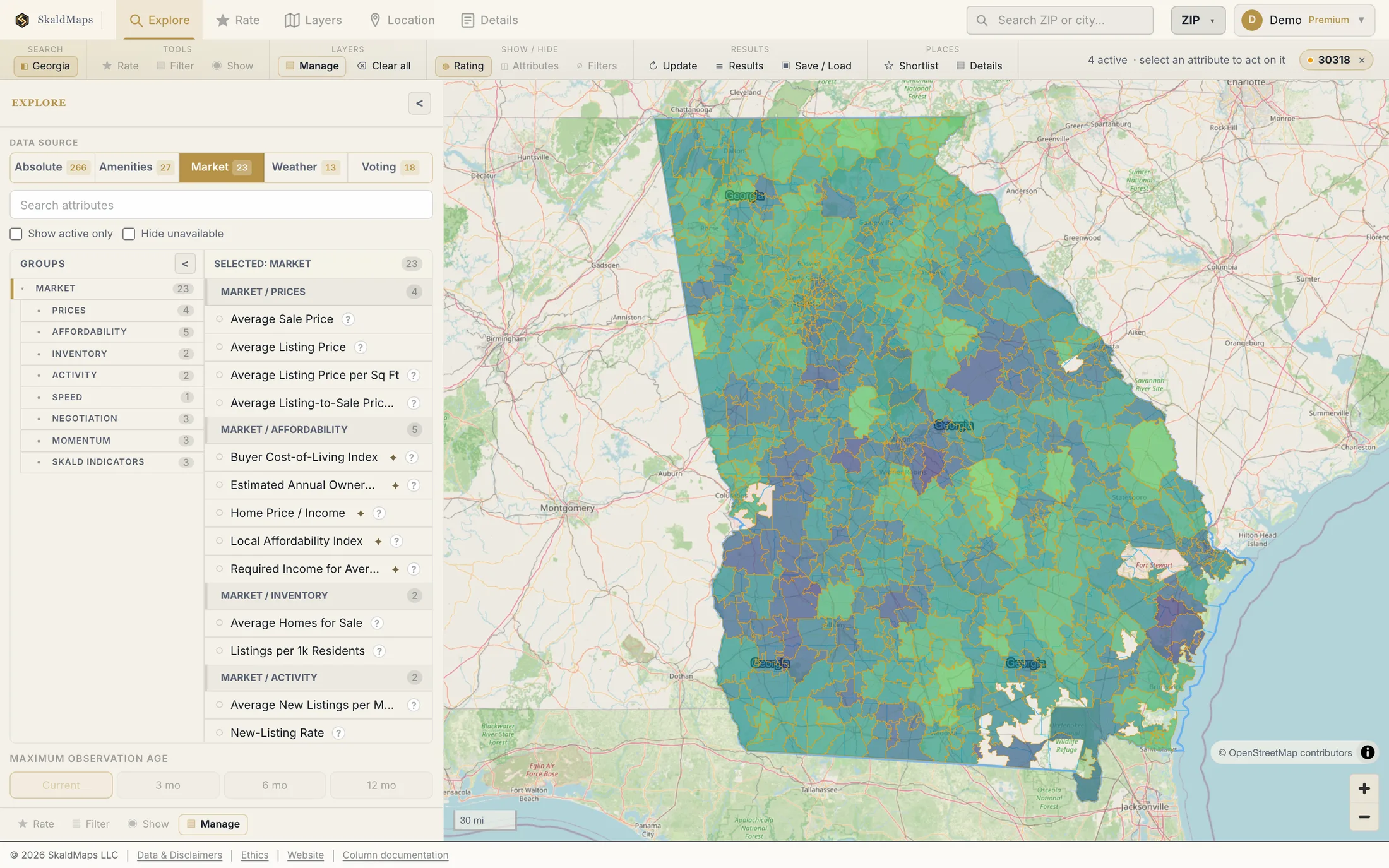
Task: Open help for Average Homes for Sale
Action: coord(377,623)
